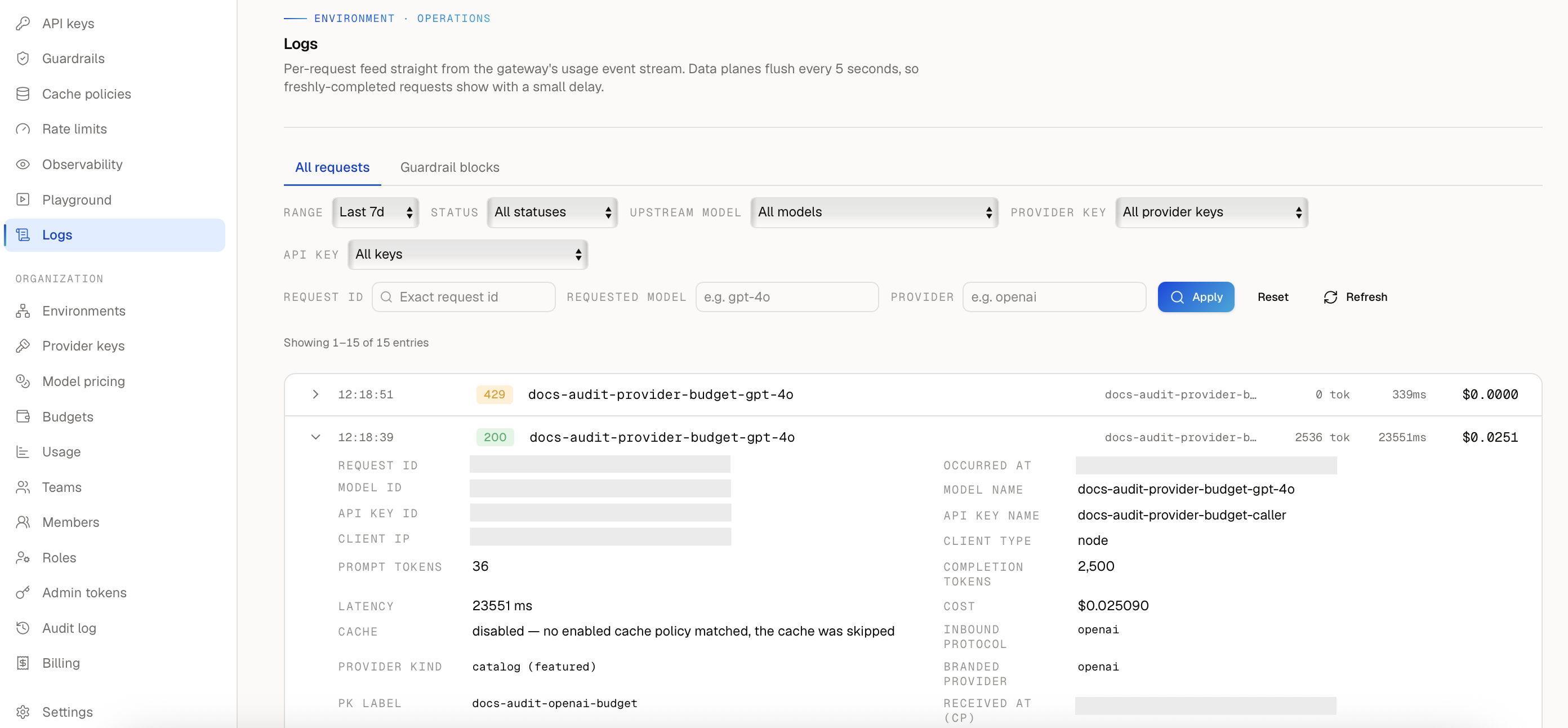Open Audit log from the sidebar
Viewport: 1568px width, 728px height.
pyautogui.click(x=115, y=628)
